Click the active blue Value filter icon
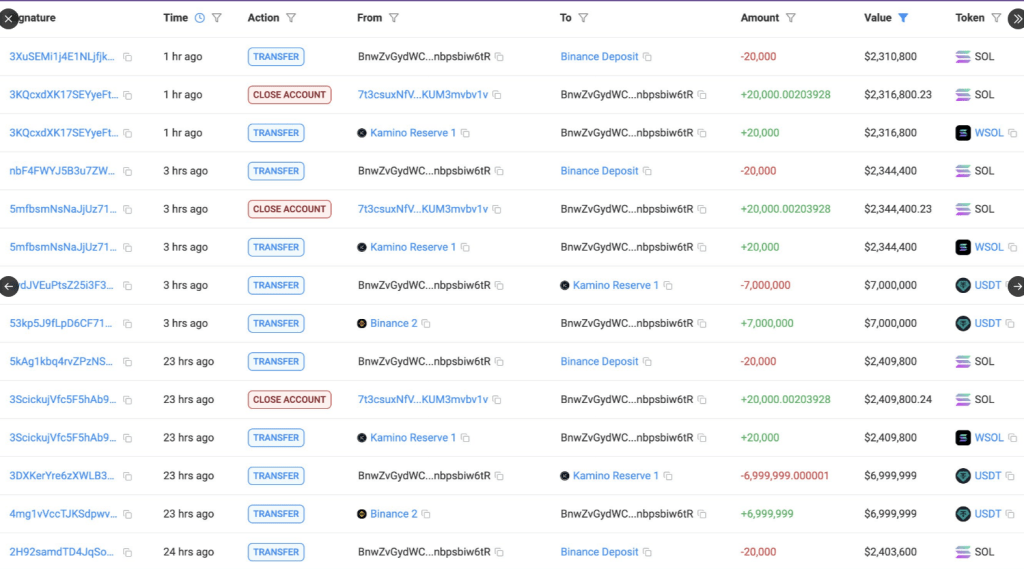Screen dimensions: 1024x569 pos(903,18)
